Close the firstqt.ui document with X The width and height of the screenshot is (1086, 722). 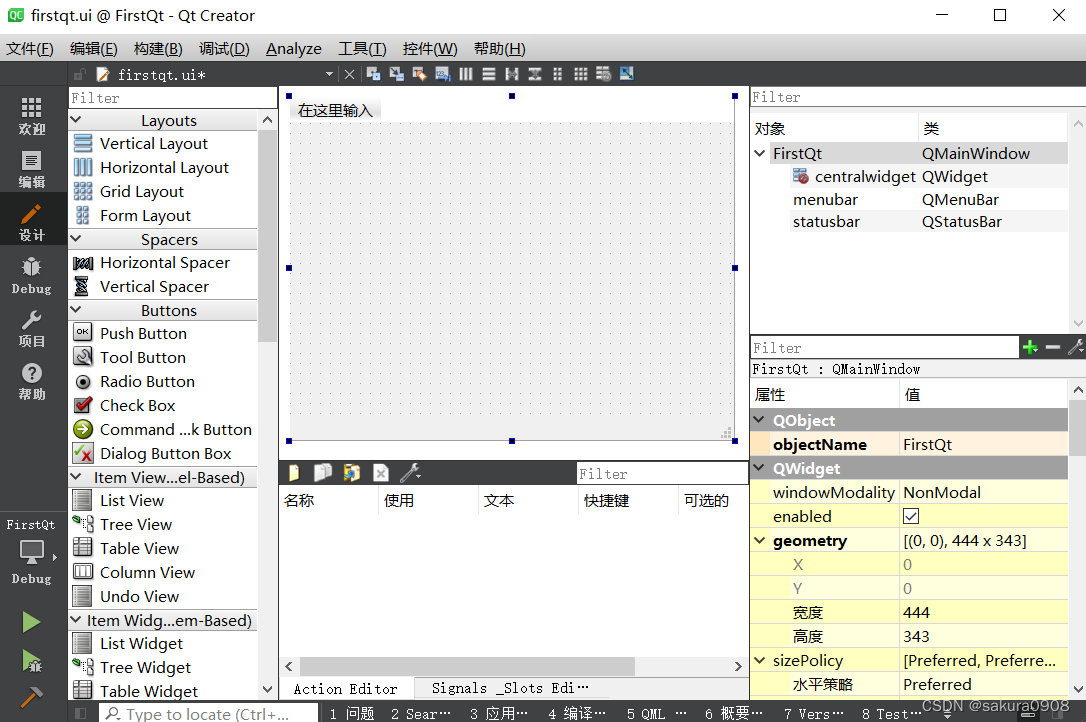coord(350,74)
